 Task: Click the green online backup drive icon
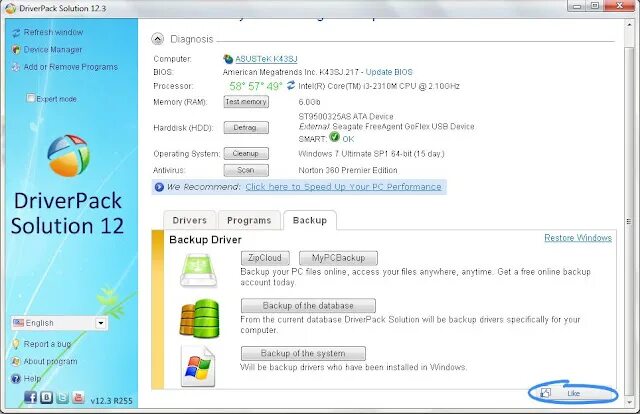(x=198, y=270)
